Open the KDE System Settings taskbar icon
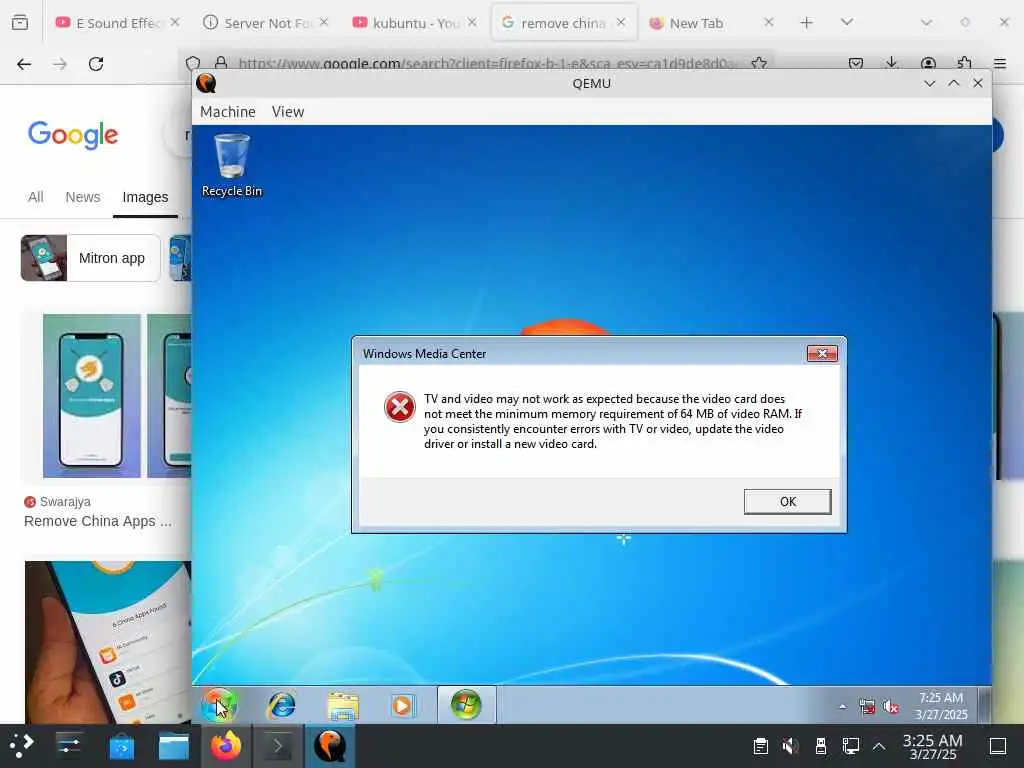 69,746
